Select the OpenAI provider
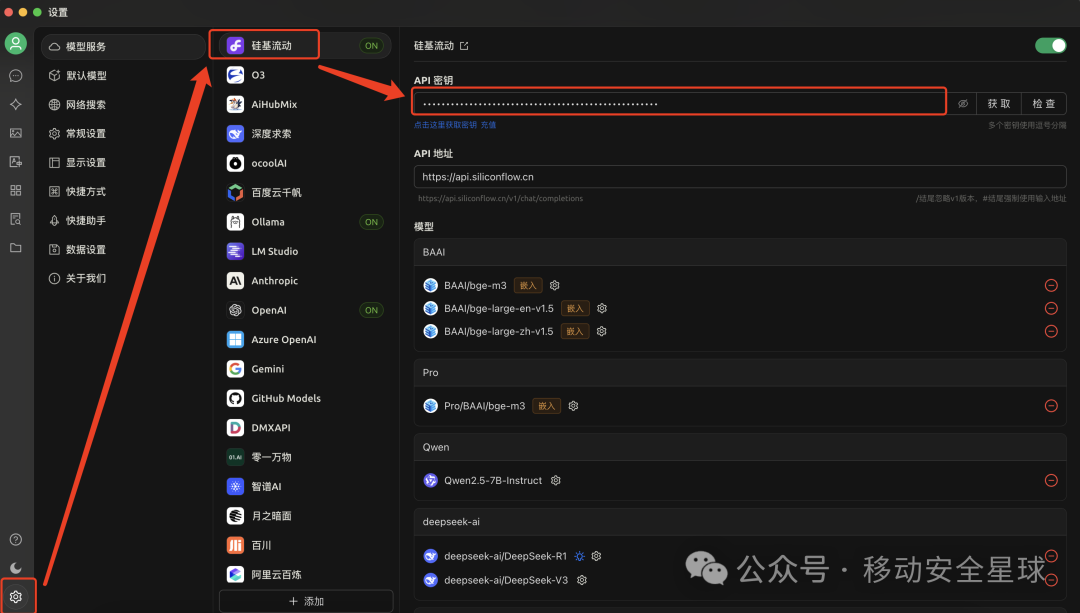 point(305,310)
